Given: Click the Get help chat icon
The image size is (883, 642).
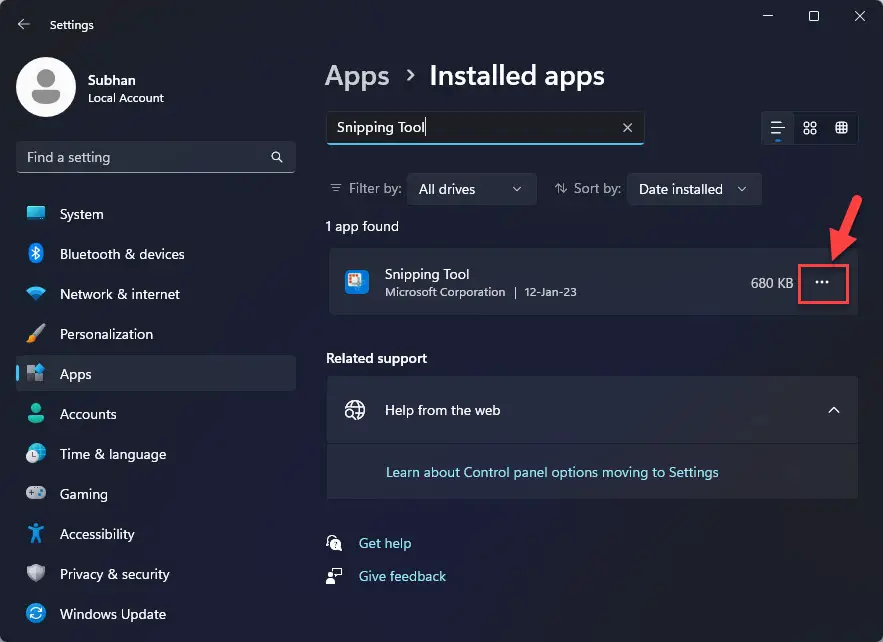Looking at the screenshot, I should tap(334, 543).
